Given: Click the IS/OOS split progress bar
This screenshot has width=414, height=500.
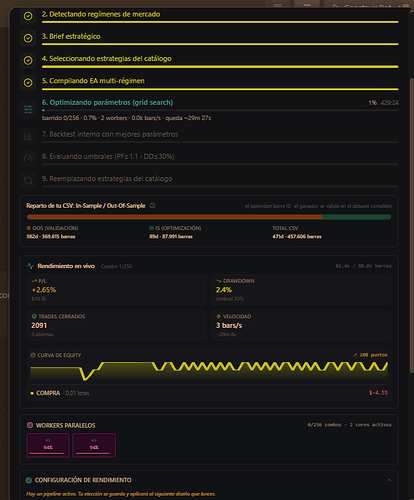Looking at the screenshot, I should [209, 217].
